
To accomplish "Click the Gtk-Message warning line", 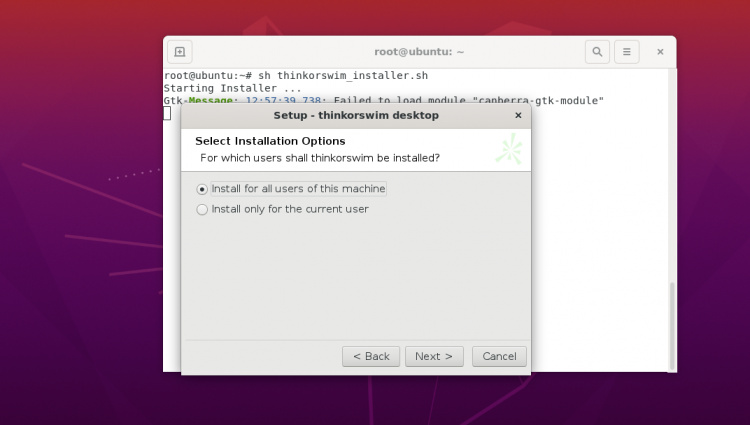I will [x=384, y=100].
